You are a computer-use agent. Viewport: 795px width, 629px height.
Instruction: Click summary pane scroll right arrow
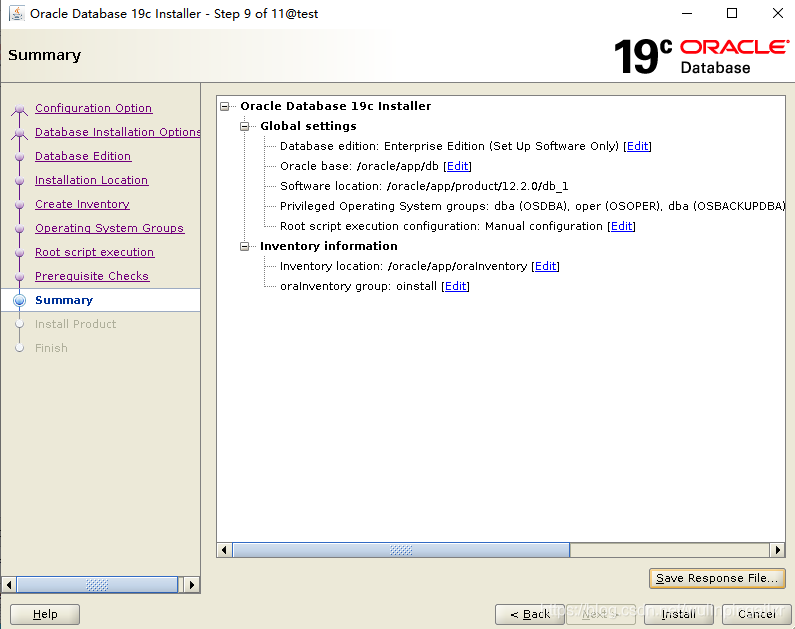pyautogui.click(x=778, y=550)
